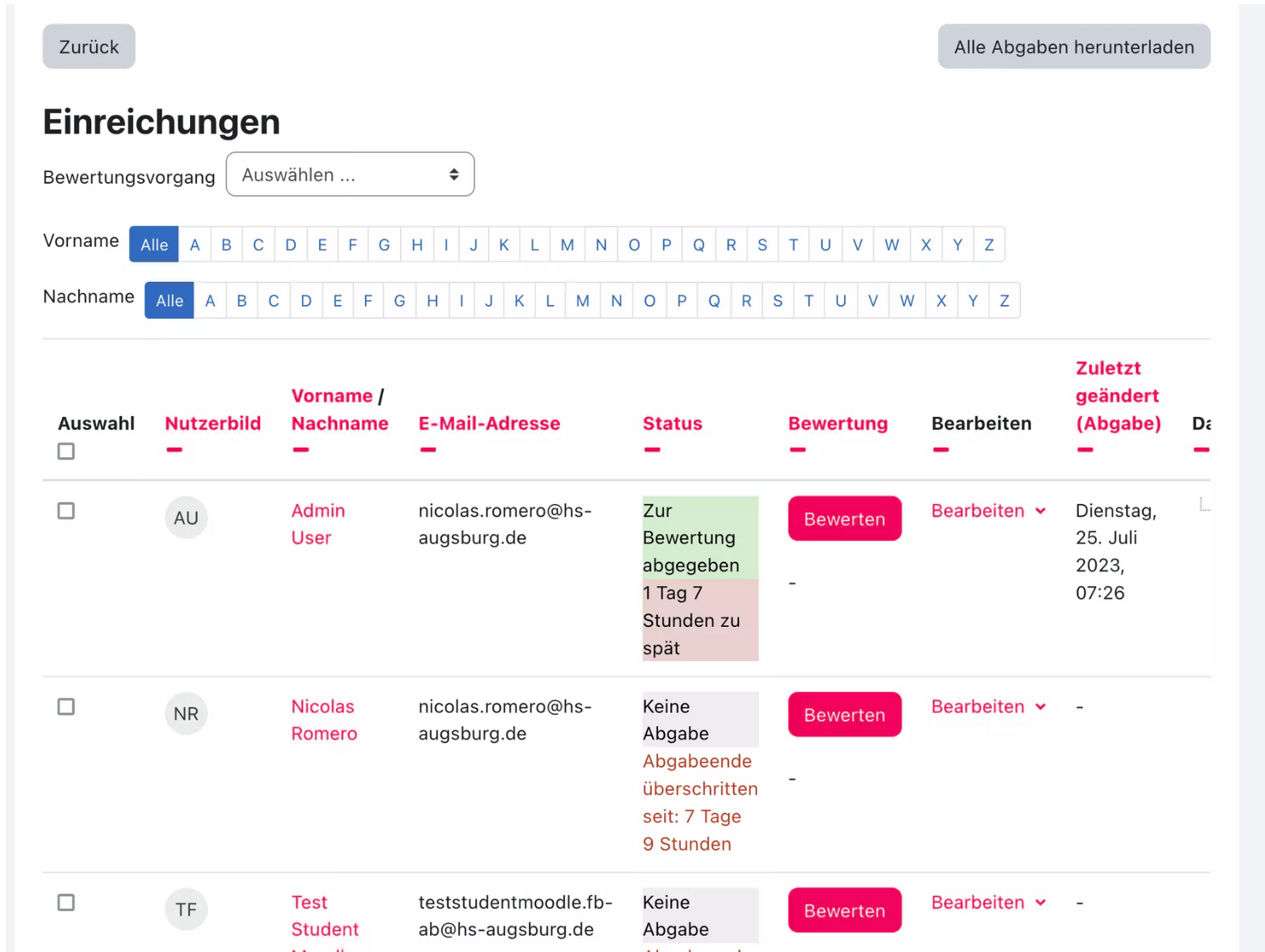The image size is (1265, 952).
Task: Hide the Status column via dash icon
Action: (652, 449)
